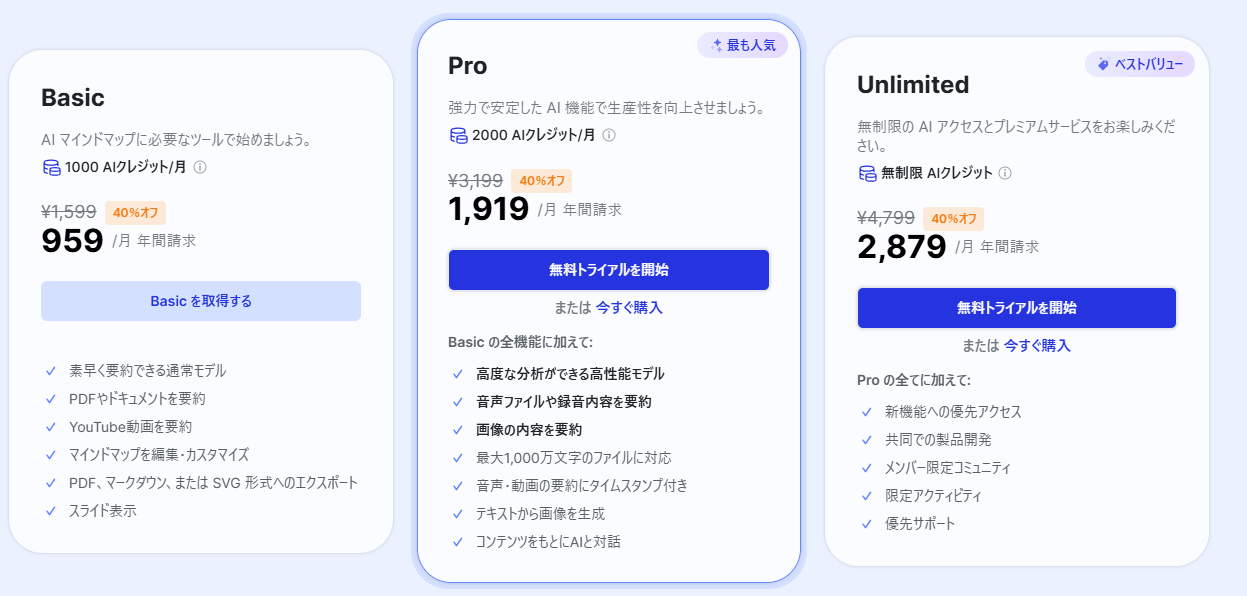The width and height of the screenshot is (1247, 596).
Task: Click 今すぐ購入 link under the Unlimited plan
Action: click(1037, 346)
